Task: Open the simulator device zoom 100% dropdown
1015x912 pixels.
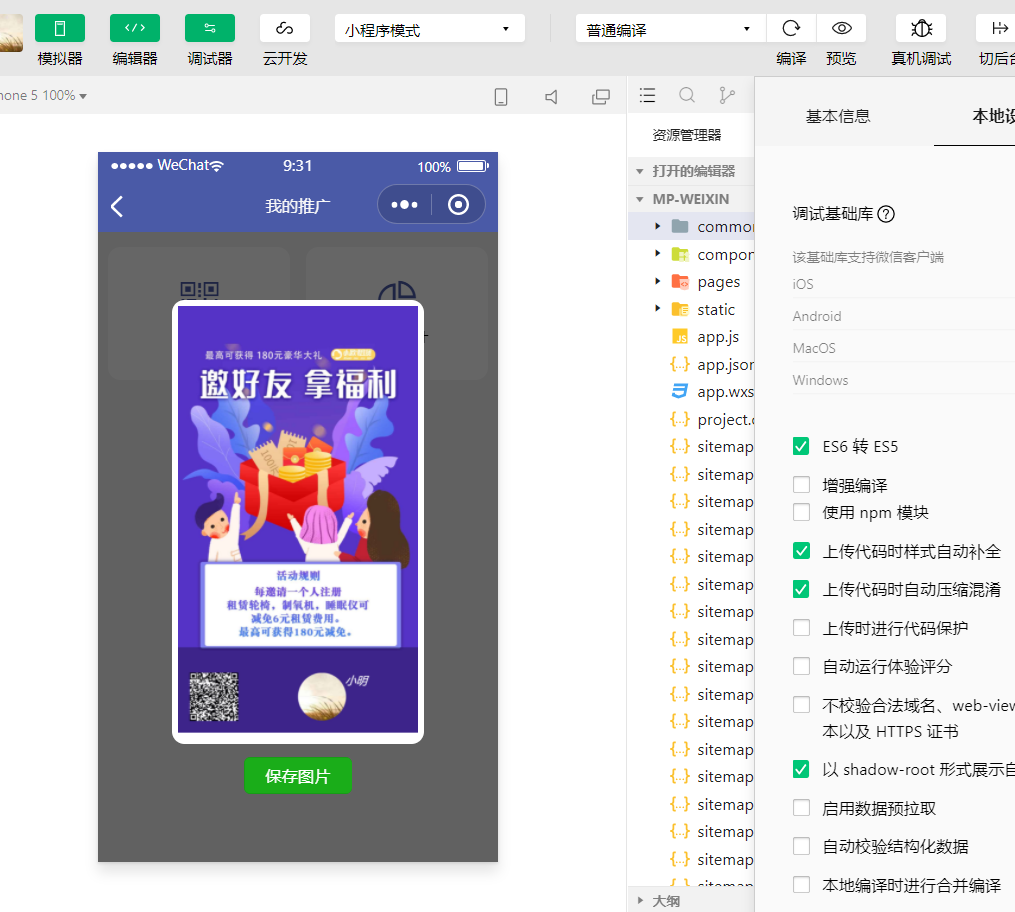Action: pyautogui.click(x=44, y=96)
